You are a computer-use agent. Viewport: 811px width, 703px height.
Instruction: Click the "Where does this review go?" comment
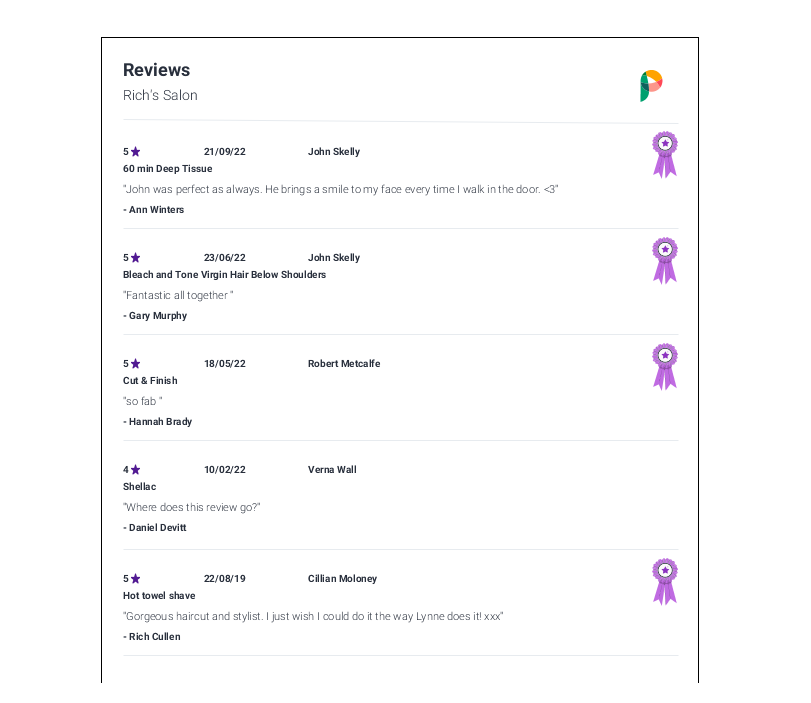pos(191,507)
